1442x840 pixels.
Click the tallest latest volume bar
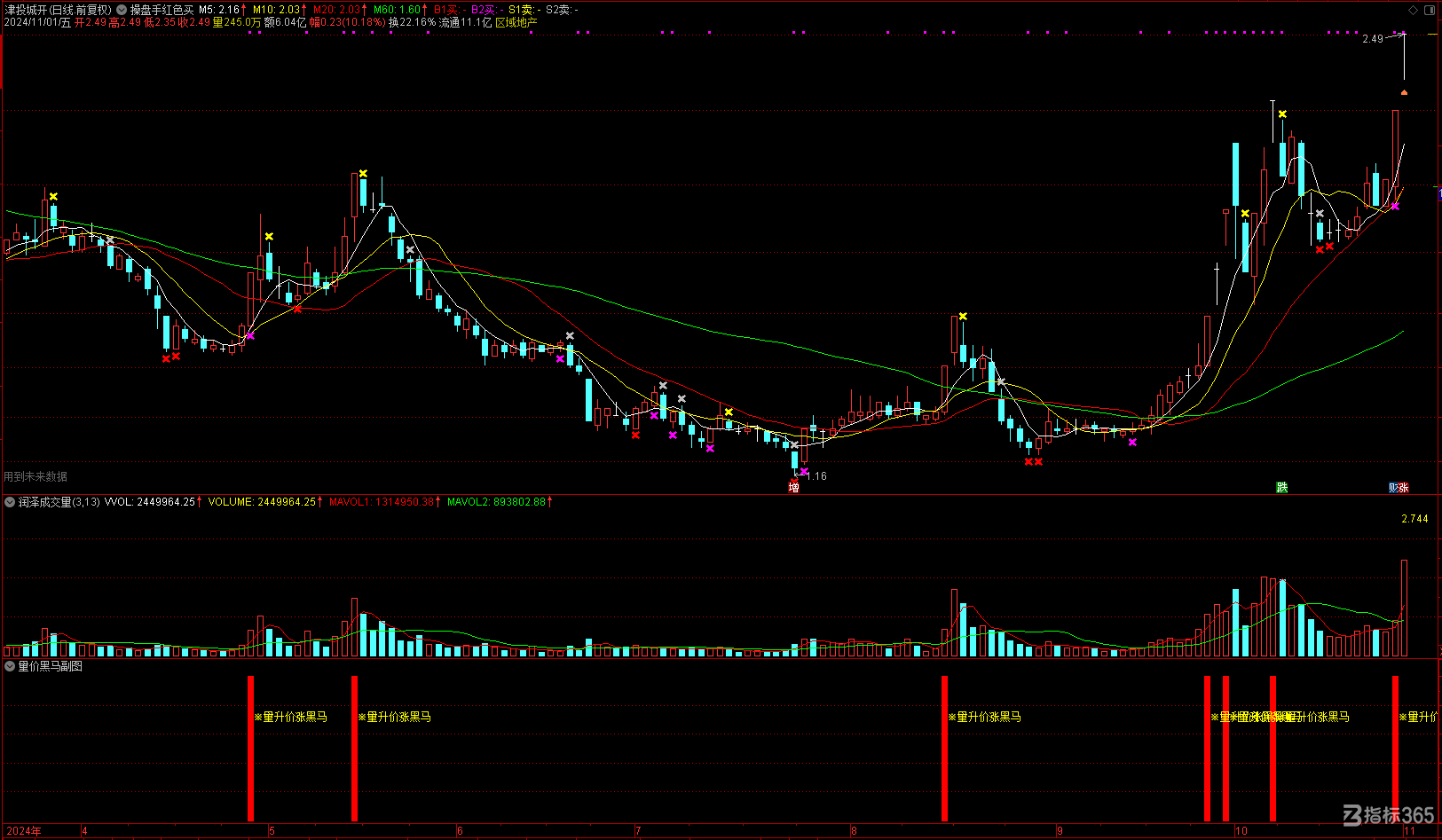pyautogui.click(x=1404, y=608)
